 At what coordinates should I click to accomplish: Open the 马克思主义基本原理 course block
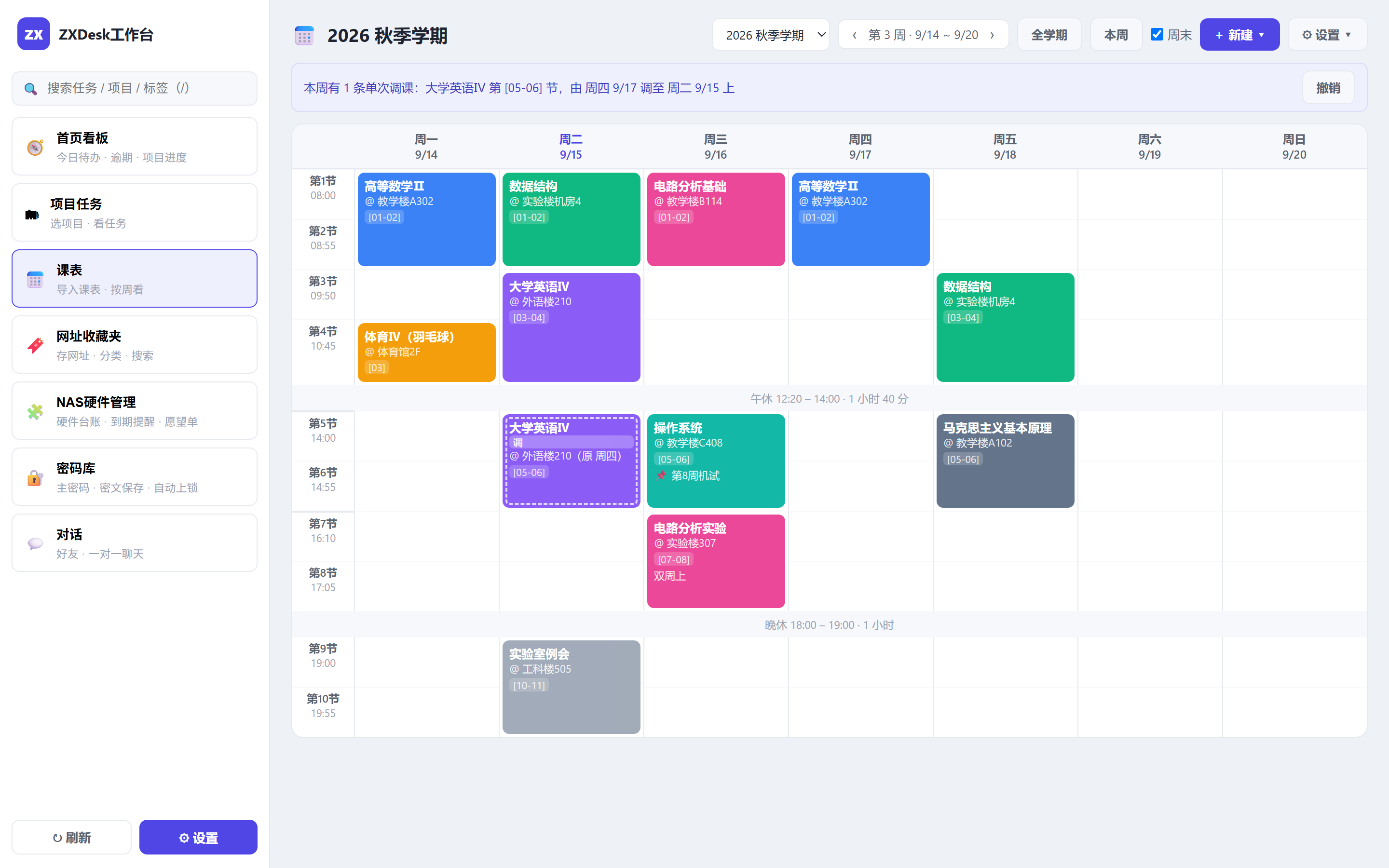(1005, 461)
